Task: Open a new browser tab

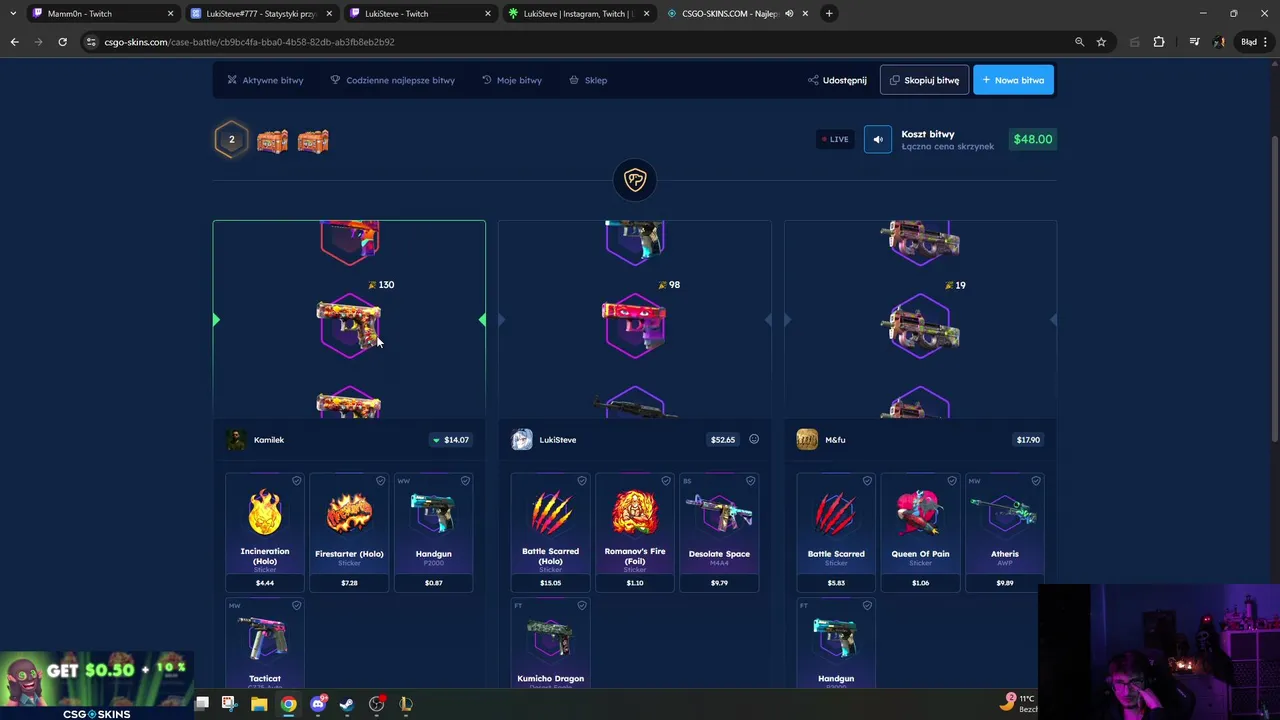Action: pyautogui.click(x=829, y=14)
